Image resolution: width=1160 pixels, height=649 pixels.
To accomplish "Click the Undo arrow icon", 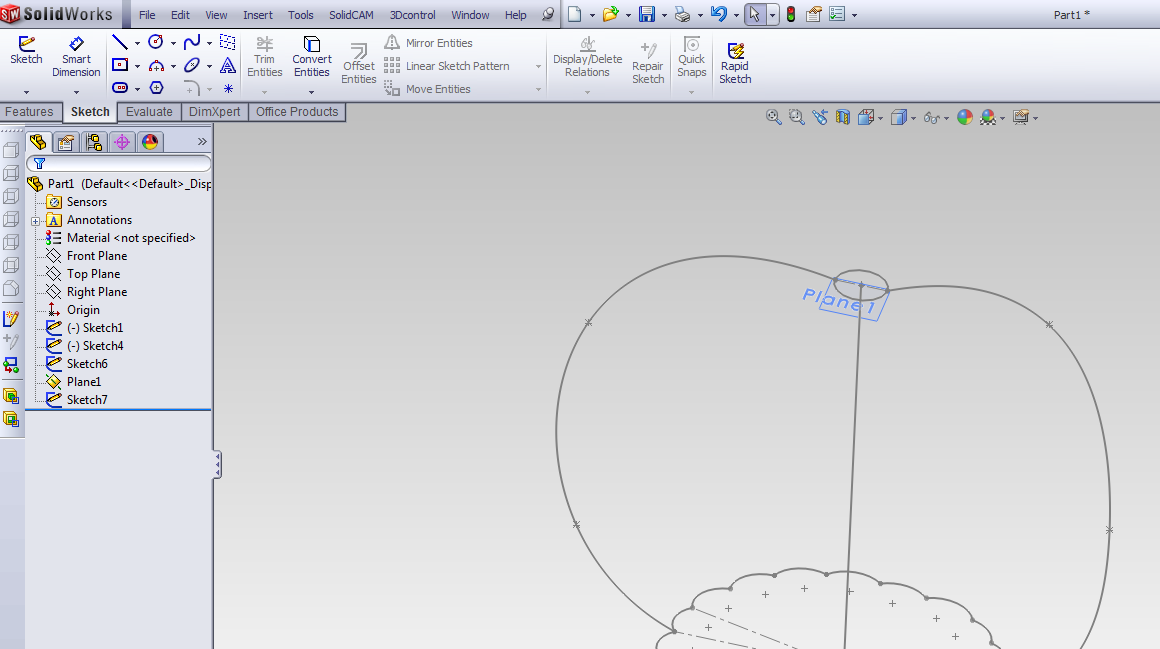I will (x=718, y=14).
